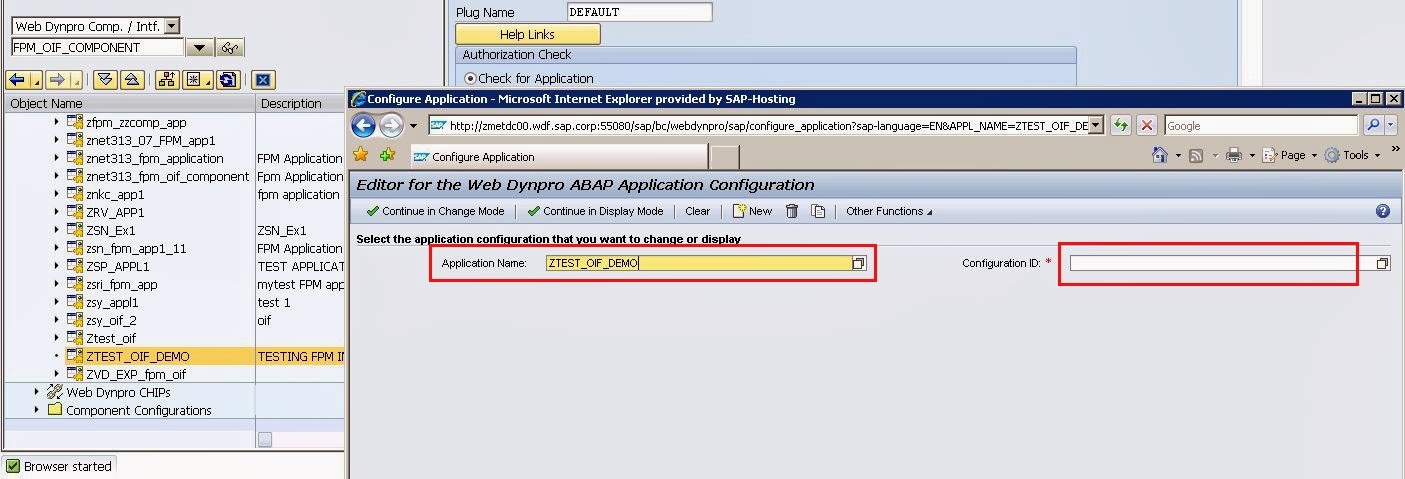
Task: Expand the ZVD_EXP_fpm_oif tree node
Action: coord(57,374)
